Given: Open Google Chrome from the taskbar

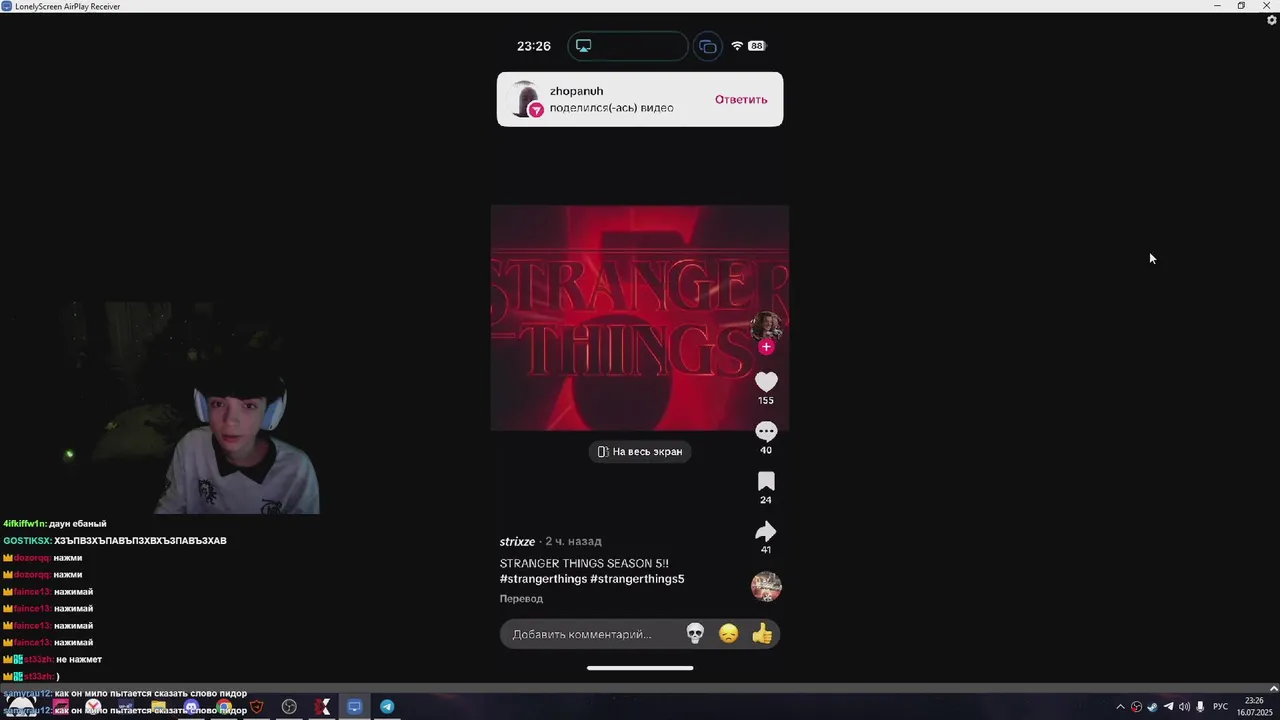Looking at the screenshot, I should tap(224, 707).
